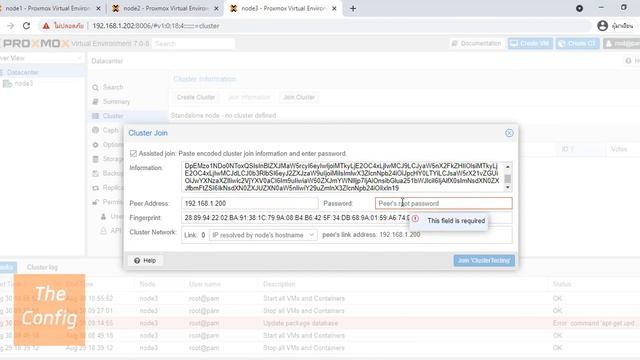Click the Summary book icon in sidebar
Screen dimensions: 640x360
point(96,101)
